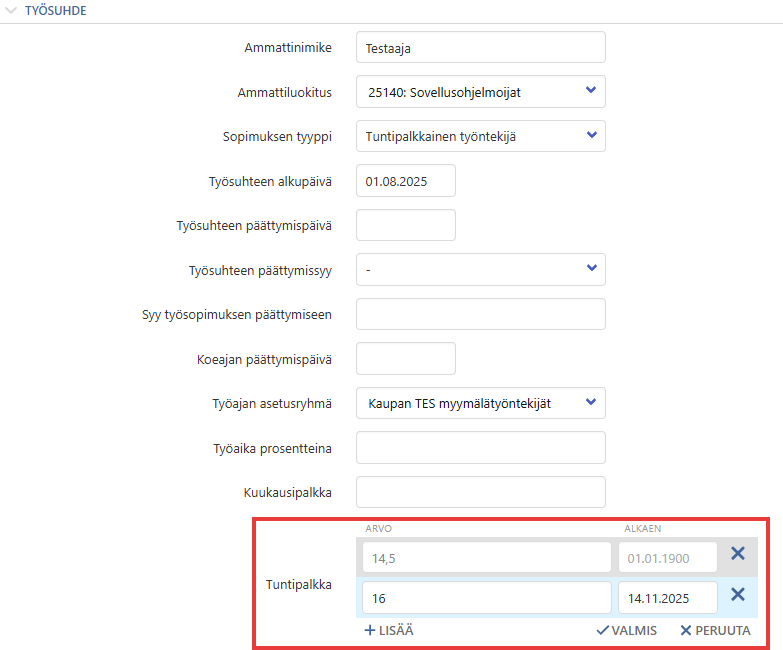Screen dimensions: 783x650
Task: Click the Työsuhteen päättymispäivä date field
Action: (405, 225)
